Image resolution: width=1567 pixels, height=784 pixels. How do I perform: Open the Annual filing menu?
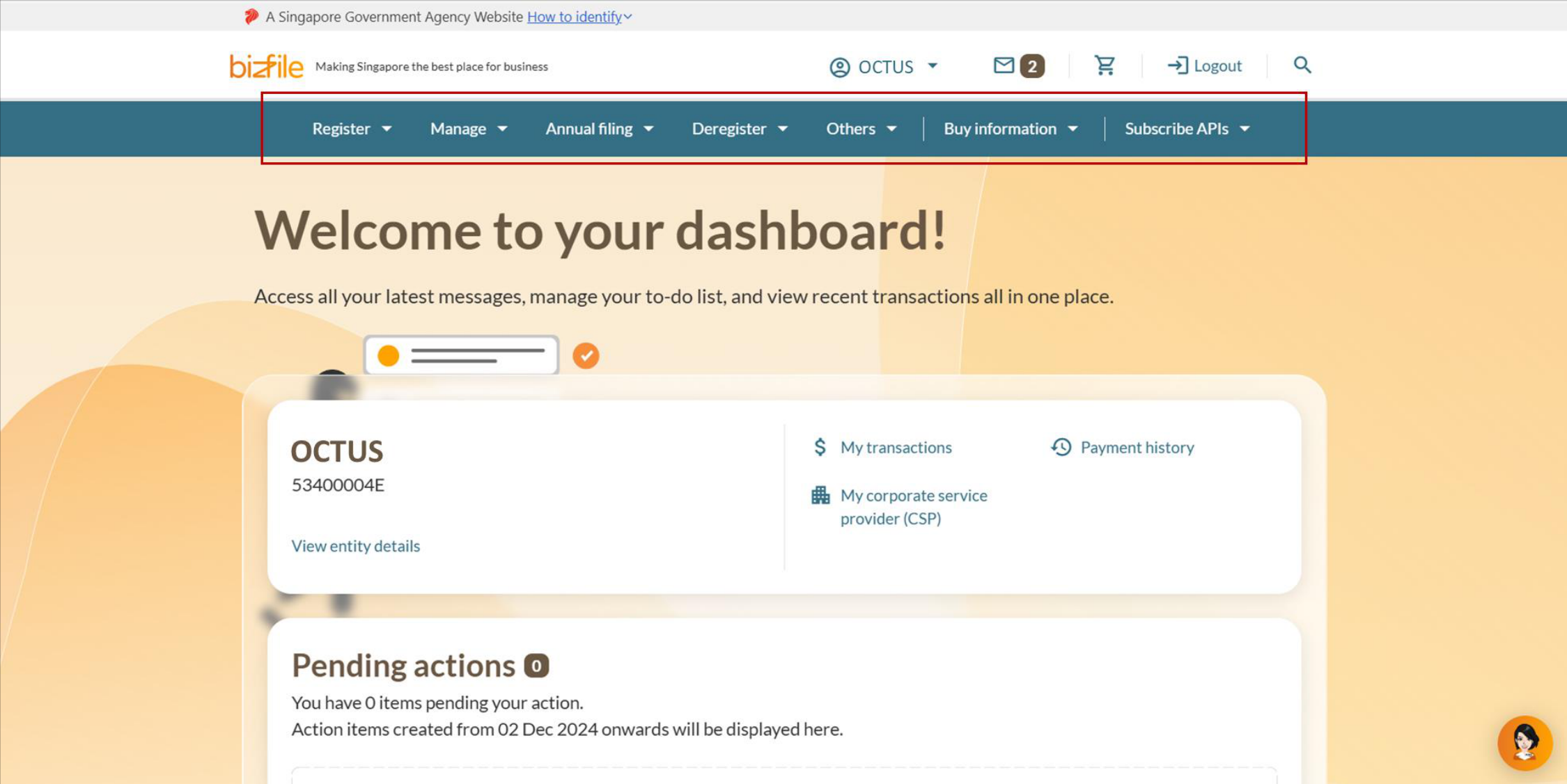600,129
